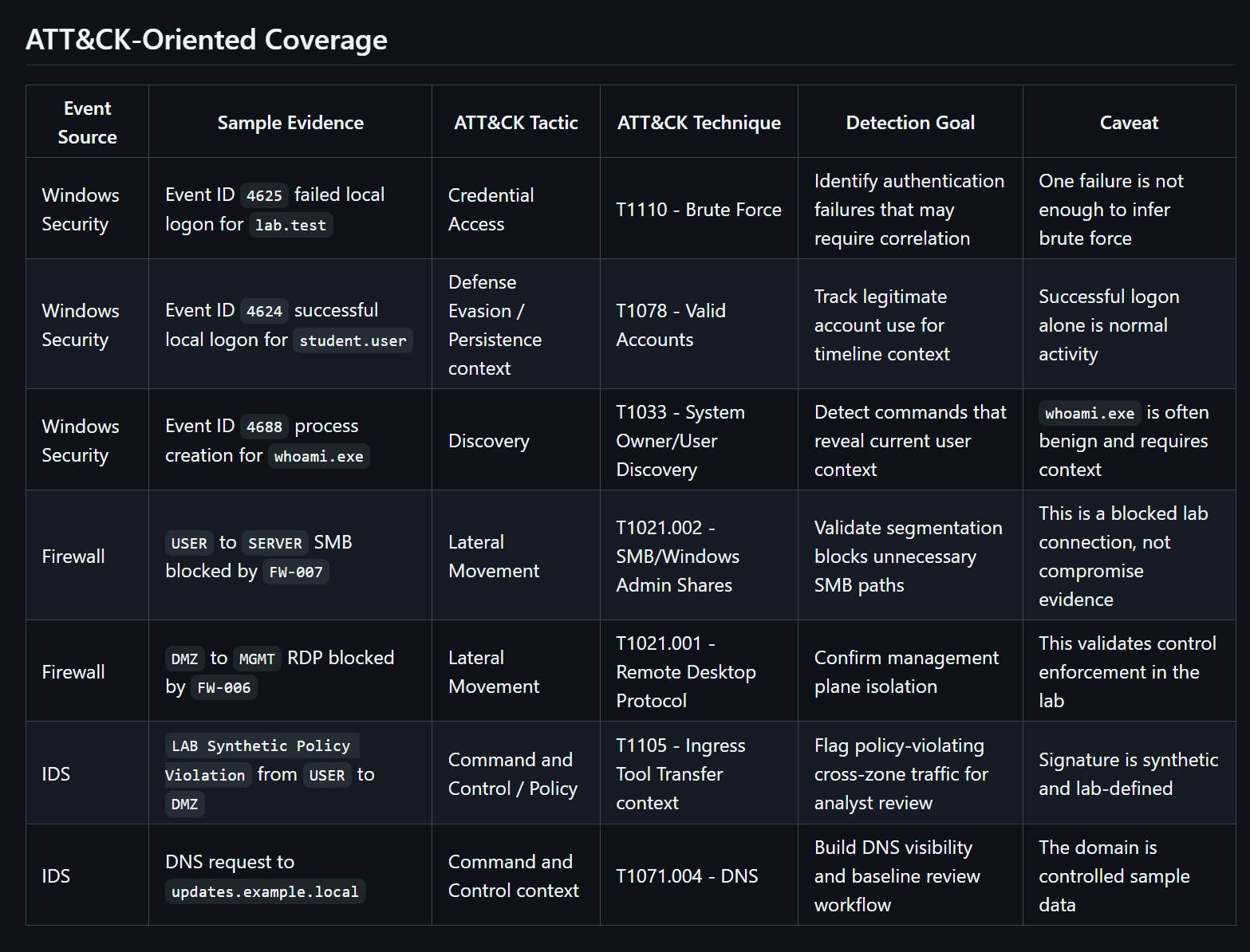Click 'Signature is synthetic and lab-defined' caveat

tap(1128, 773)
